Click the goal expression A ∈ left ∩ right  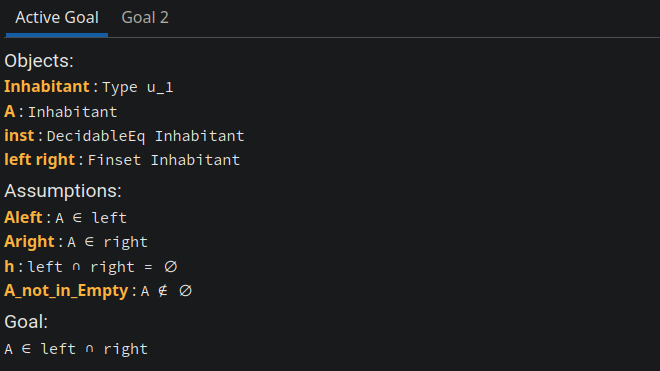[76, 349]
